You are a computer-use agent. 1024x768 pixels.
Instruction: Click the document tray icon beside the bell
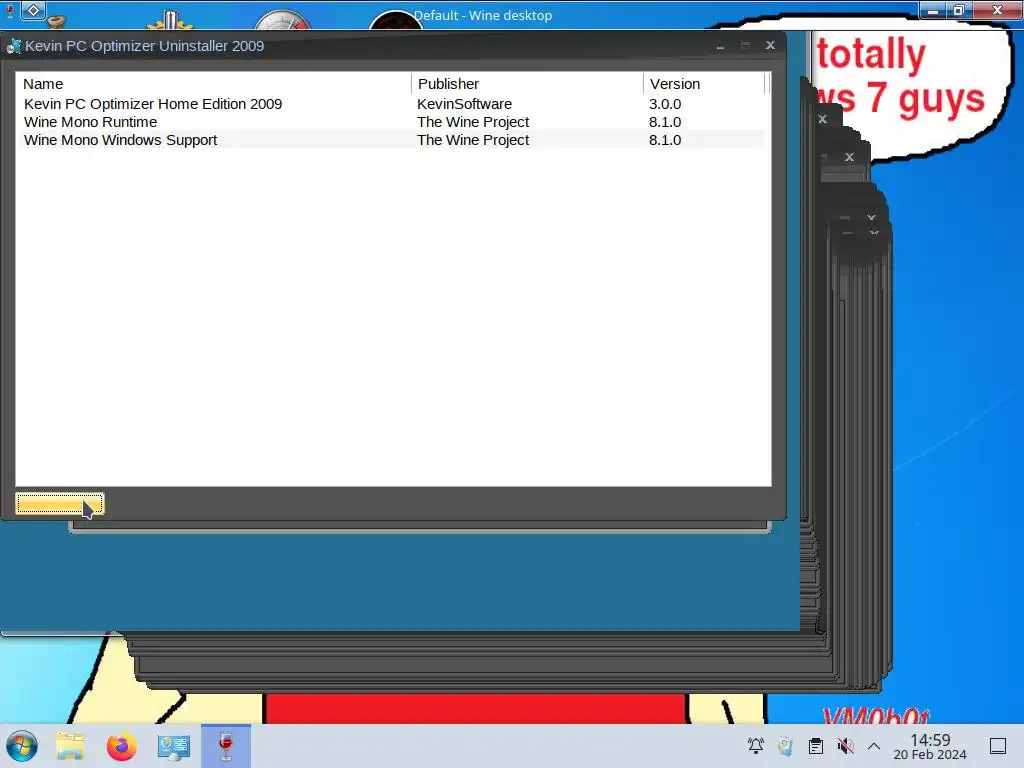785,746
